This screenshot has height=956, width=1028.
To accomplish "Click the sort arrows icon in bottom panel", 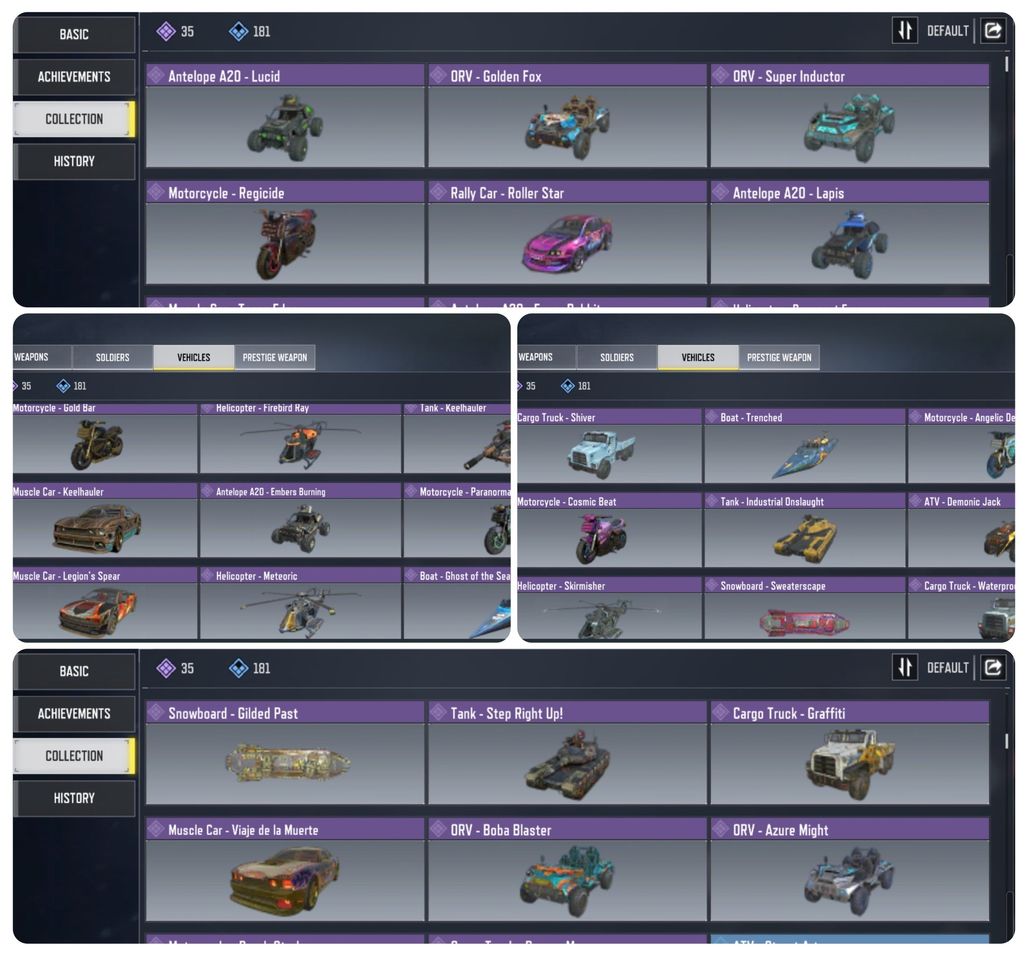I will pos(905,667).
